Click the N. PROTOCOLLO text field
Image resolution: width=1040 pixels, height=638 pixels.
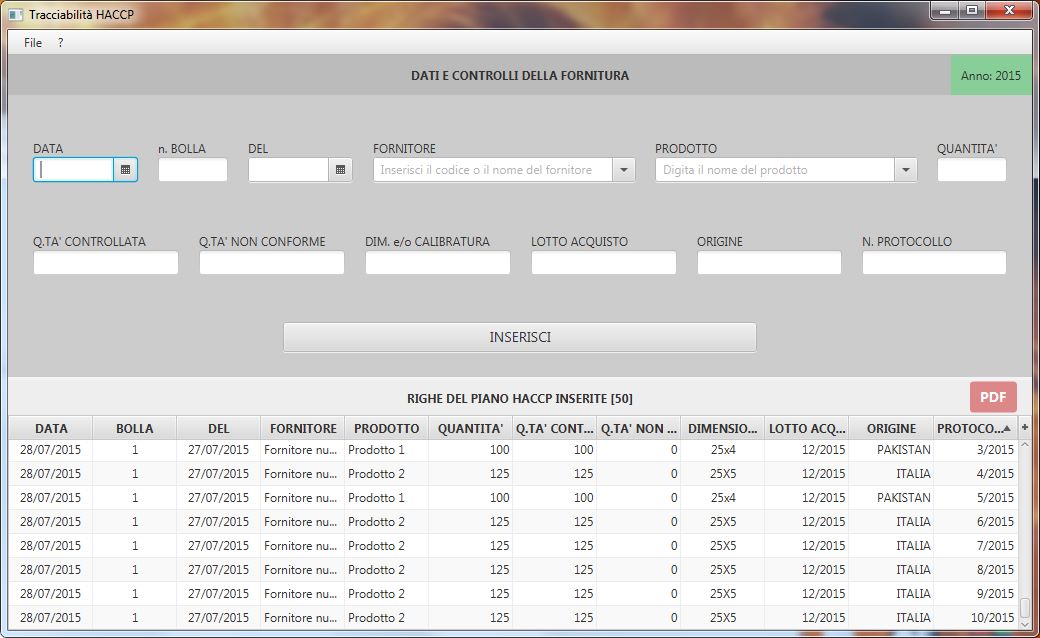tap(933, 263)
